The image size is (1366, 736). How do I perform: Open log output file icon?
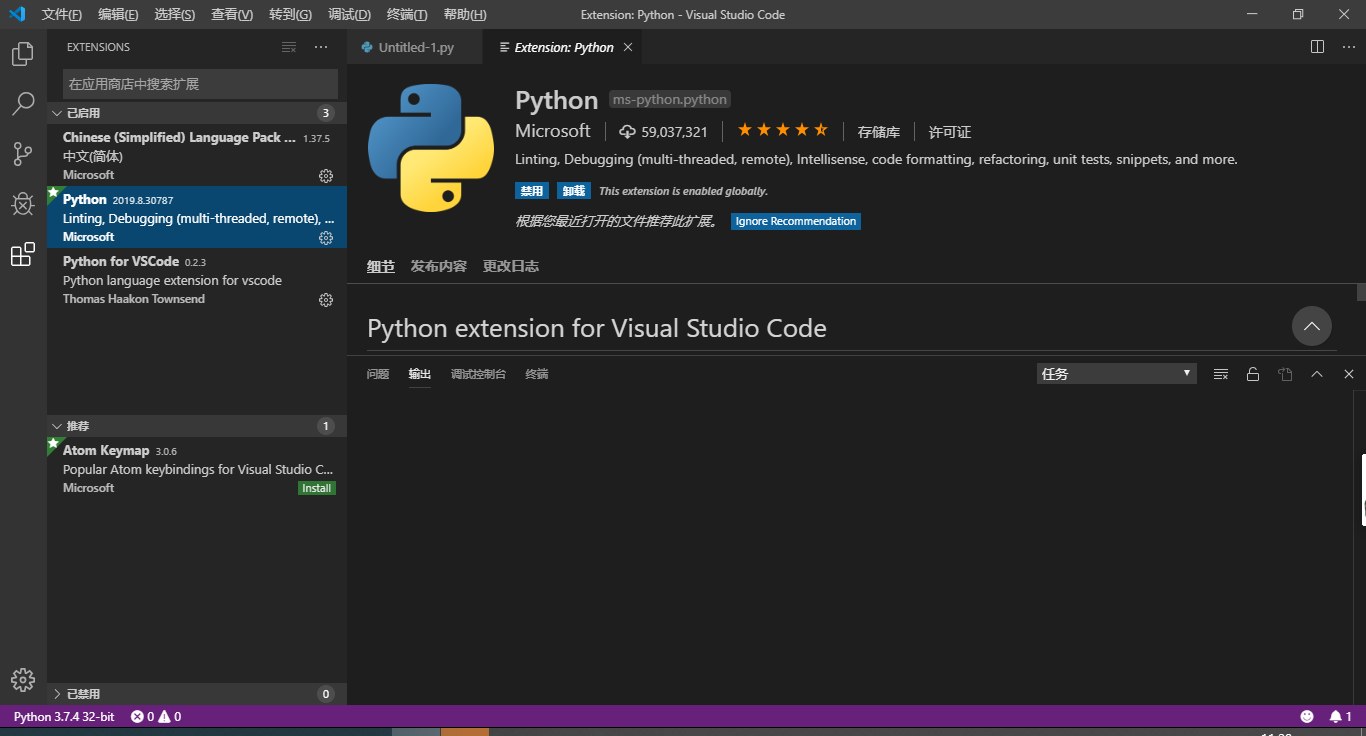click(1285, 374)
